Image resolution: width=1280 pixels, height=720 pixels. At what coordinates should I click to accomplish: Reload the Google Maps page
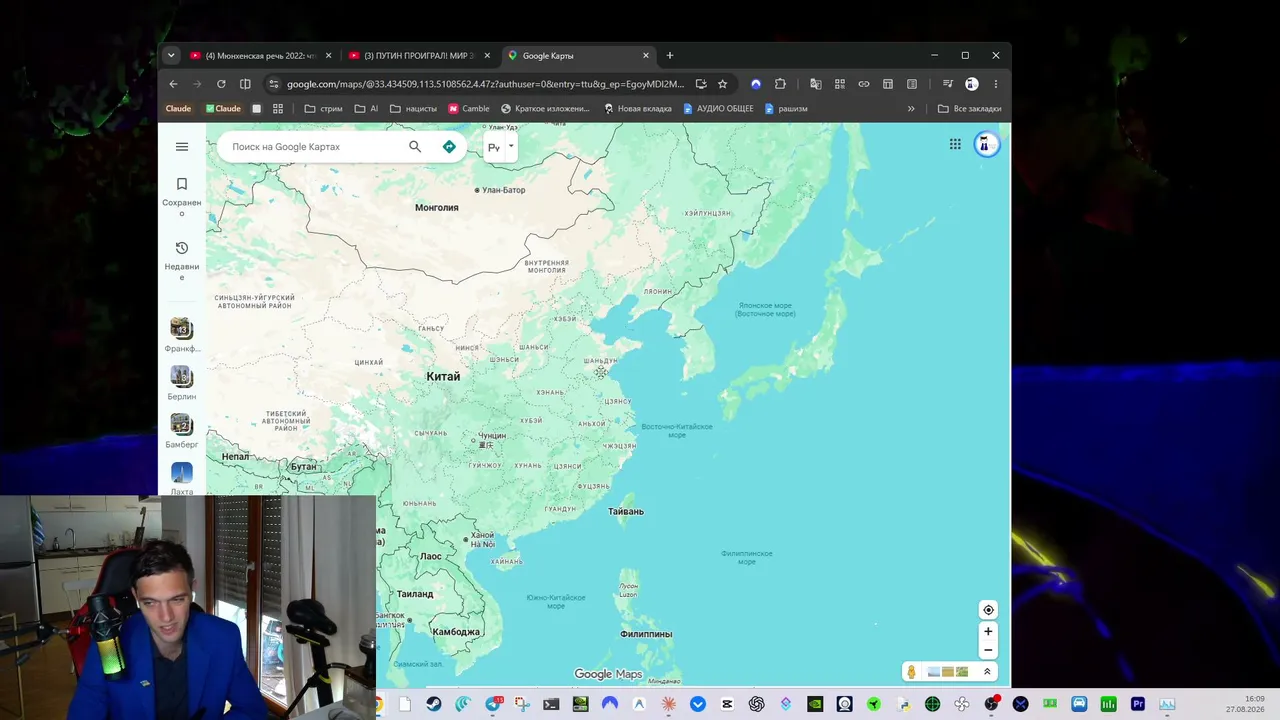coord(221,84)
